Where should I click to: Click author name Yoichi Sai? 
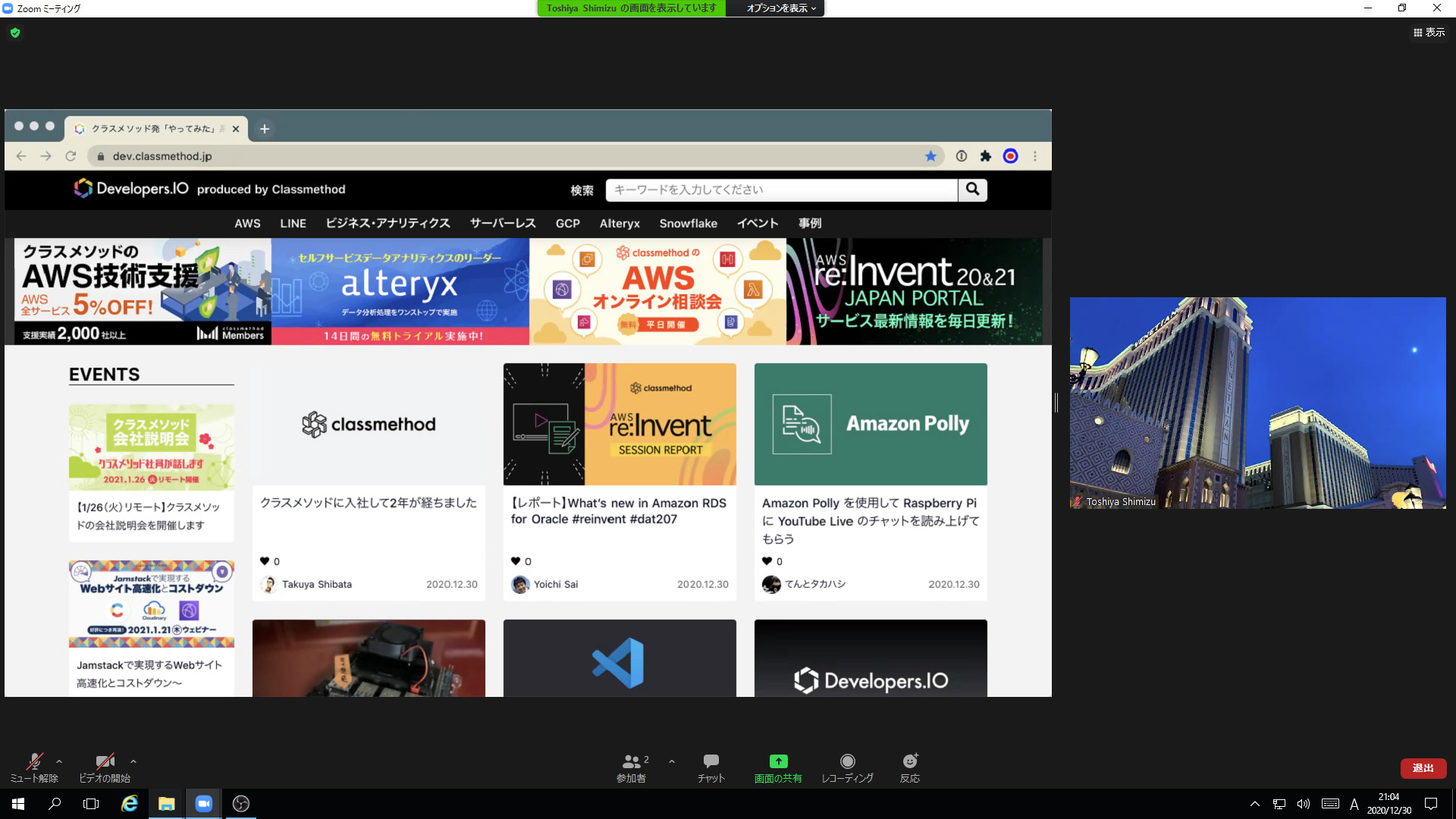click(x=556, y=585)
